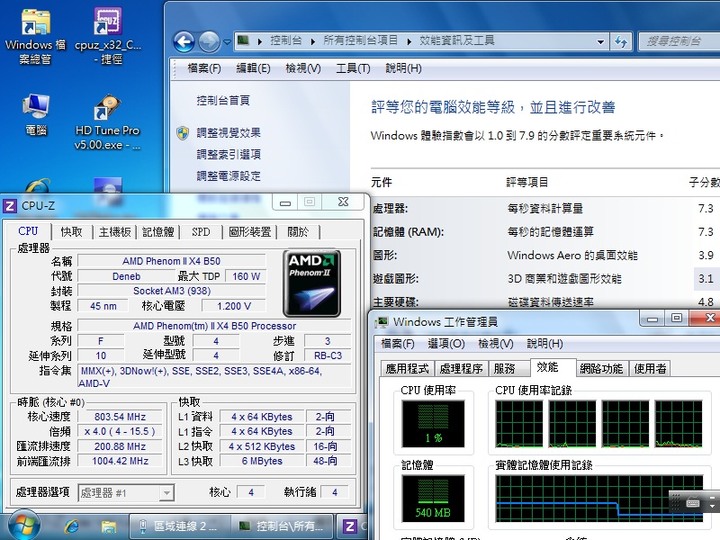Image resolution: width=720 pixels, height=540 pixels.
Task: Click the Socket AM3 (938) package field
Action: tap(172, 291)
